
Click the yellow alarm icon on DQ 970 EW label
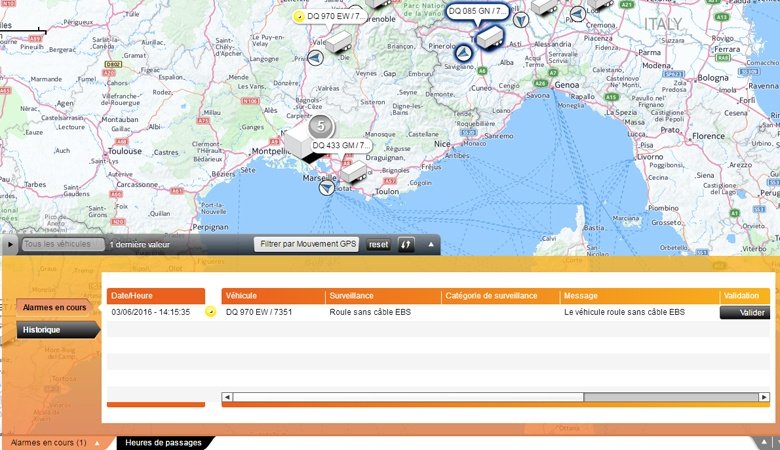[x=299, y=16]
